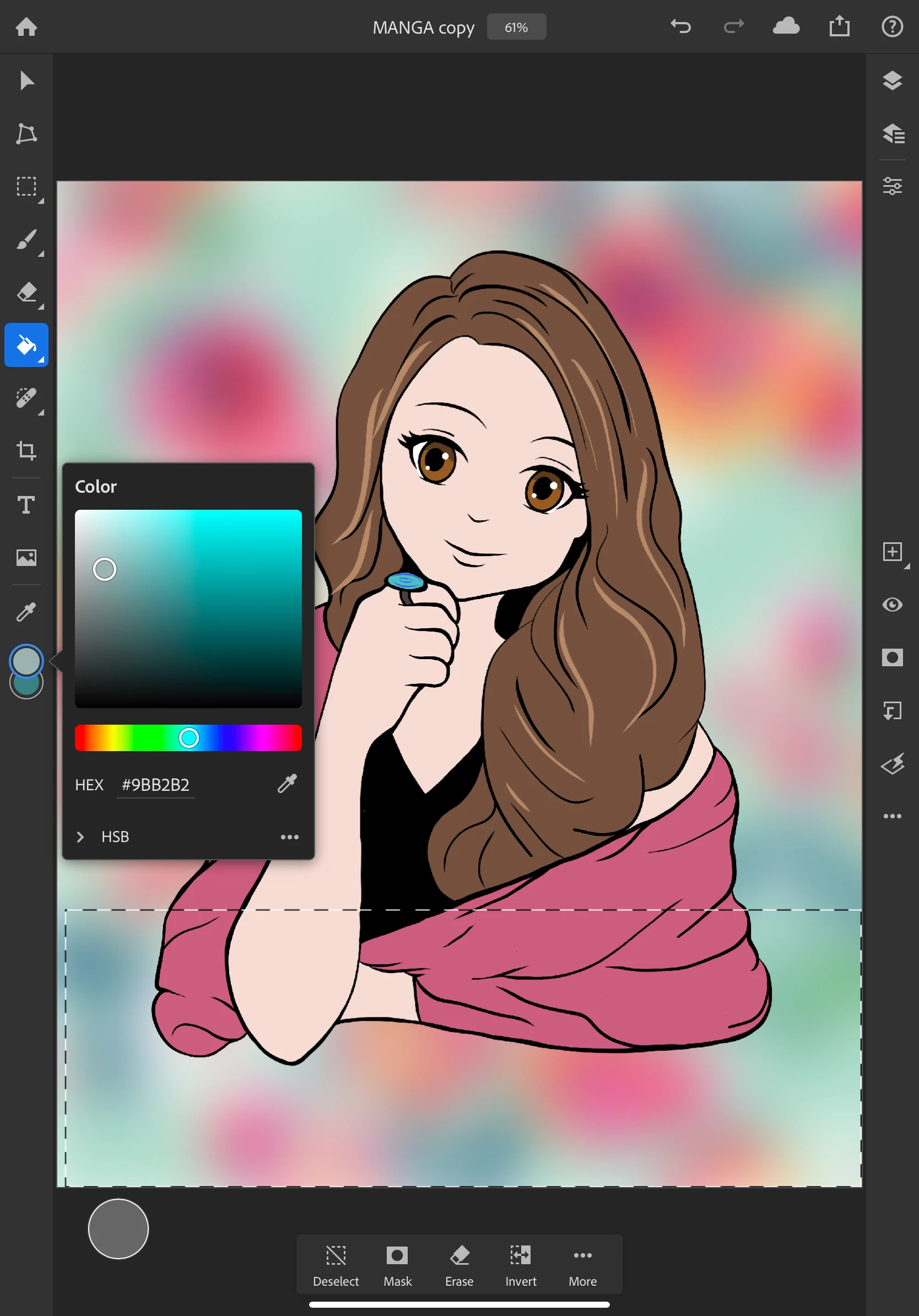This screenshot has height=1316, width=919.
Task: Click the hue slider handle
Action: pos(188,738)
